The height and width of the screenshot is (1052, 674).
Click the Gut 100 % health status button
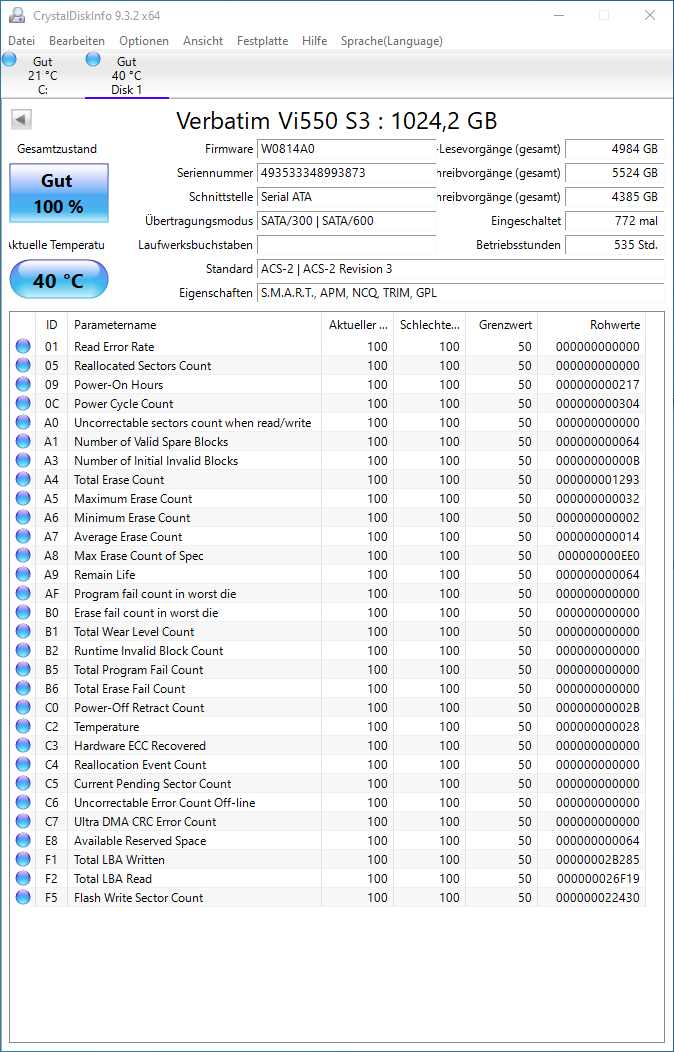point(59,193)
